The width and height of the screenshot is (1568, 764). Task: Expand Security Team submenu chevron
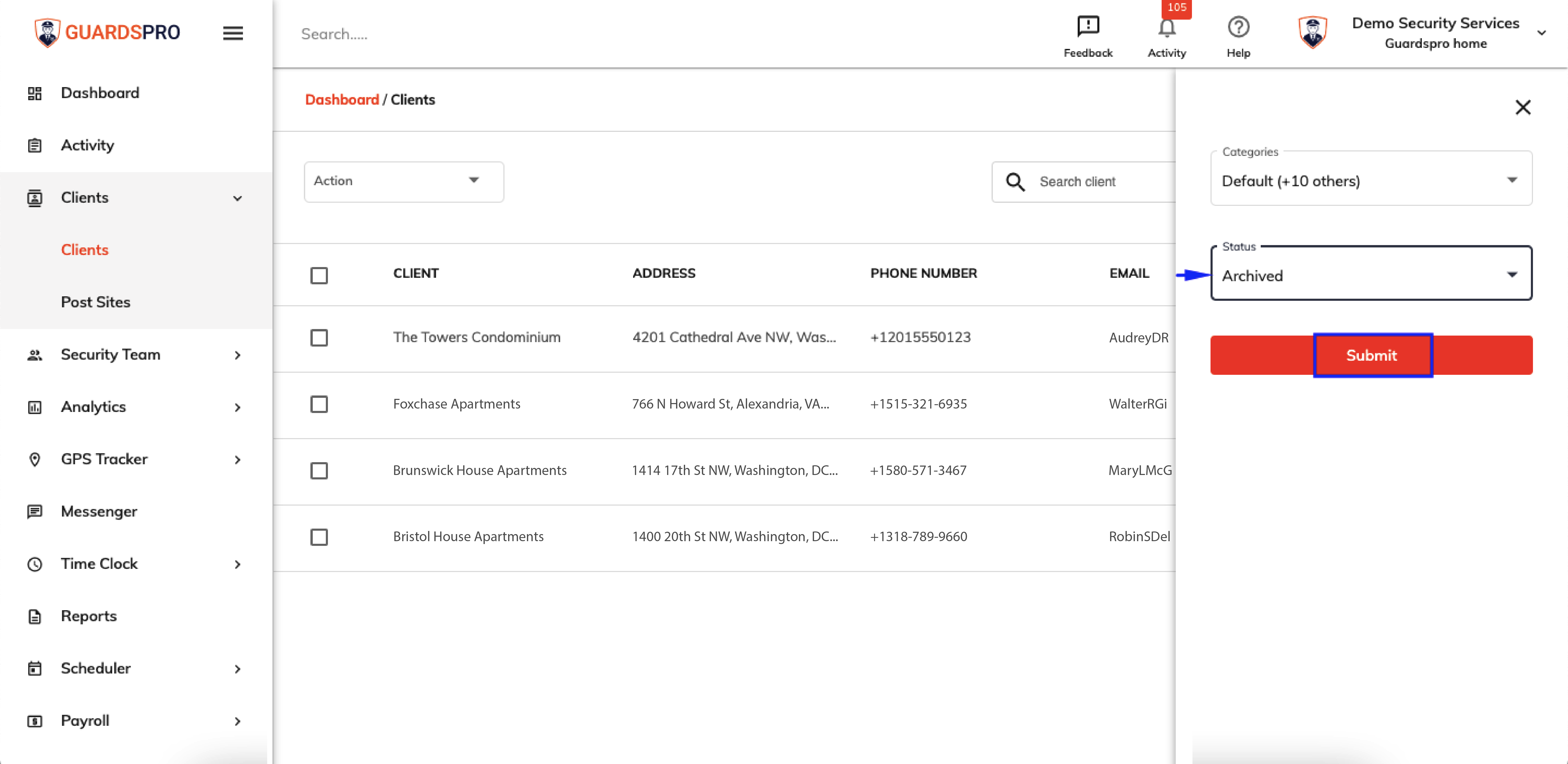(237, 355)
